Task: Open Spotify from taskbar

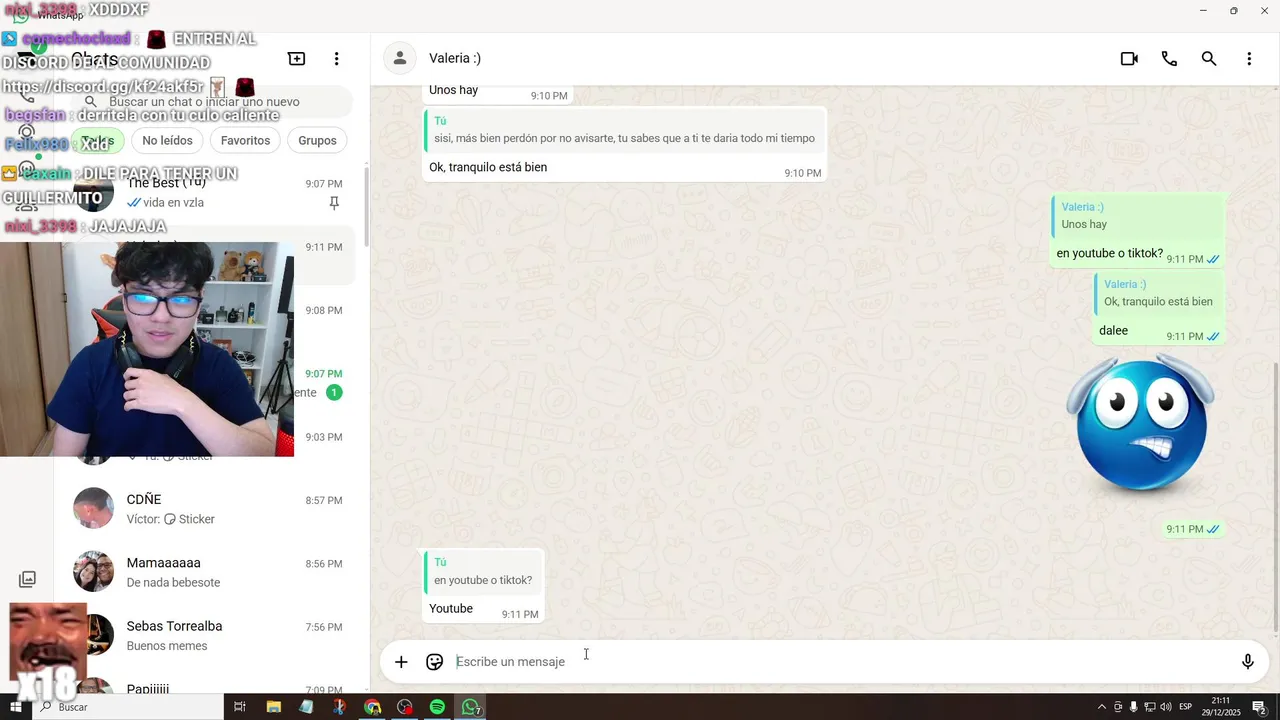Action: [x=437, y=707]
